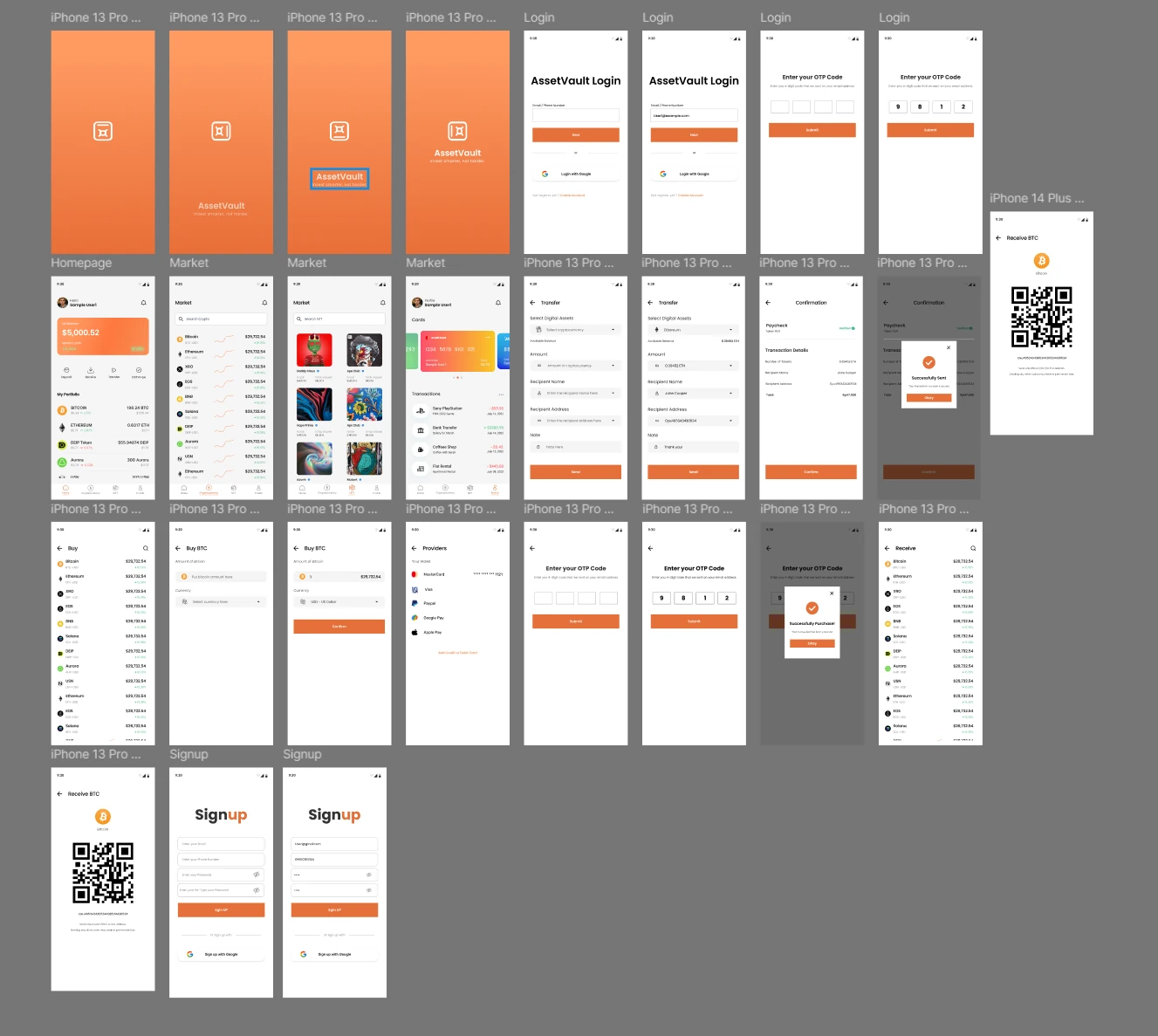
Task: Toggle retype-password eye in empty Signup frame
Action: (x=257, y=890)
